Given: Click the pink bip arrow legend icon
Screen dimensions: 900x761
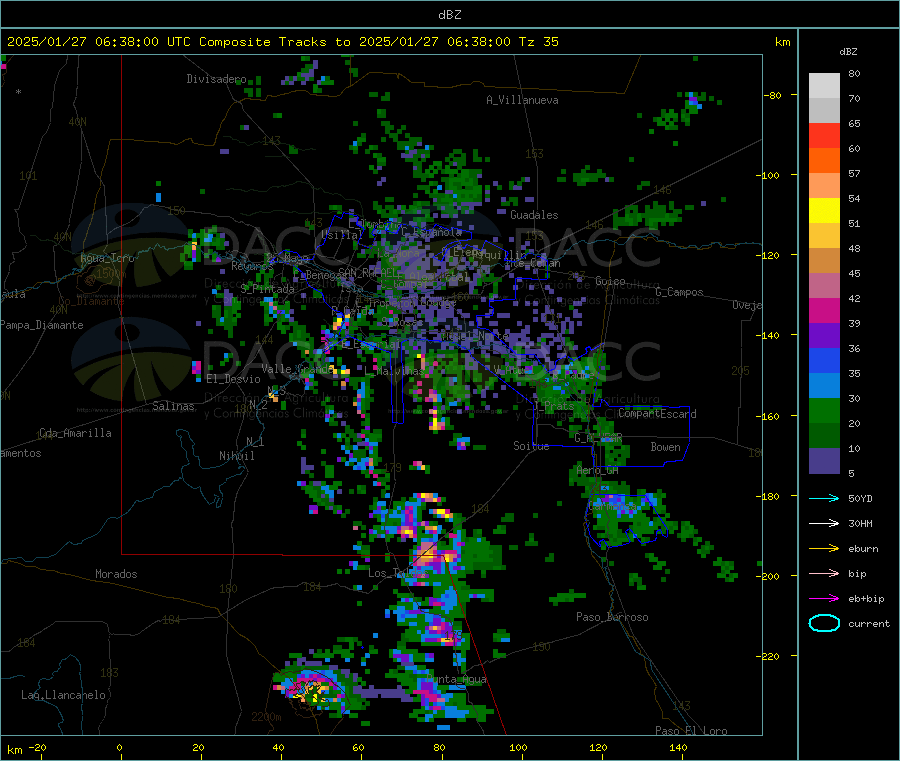Looking at the screenshot, I should [824, 573].
